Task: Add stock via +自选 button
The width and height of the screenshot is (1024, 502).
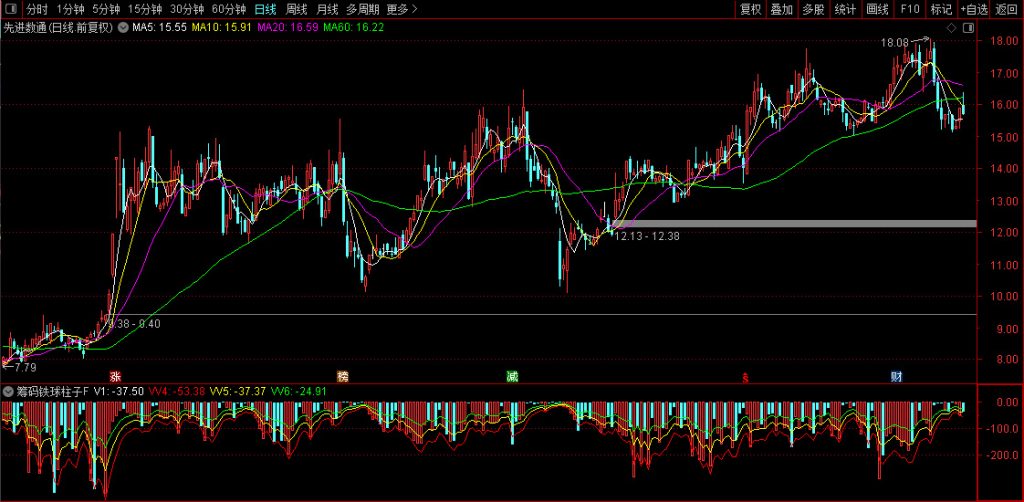Action: tap(973, 9)
